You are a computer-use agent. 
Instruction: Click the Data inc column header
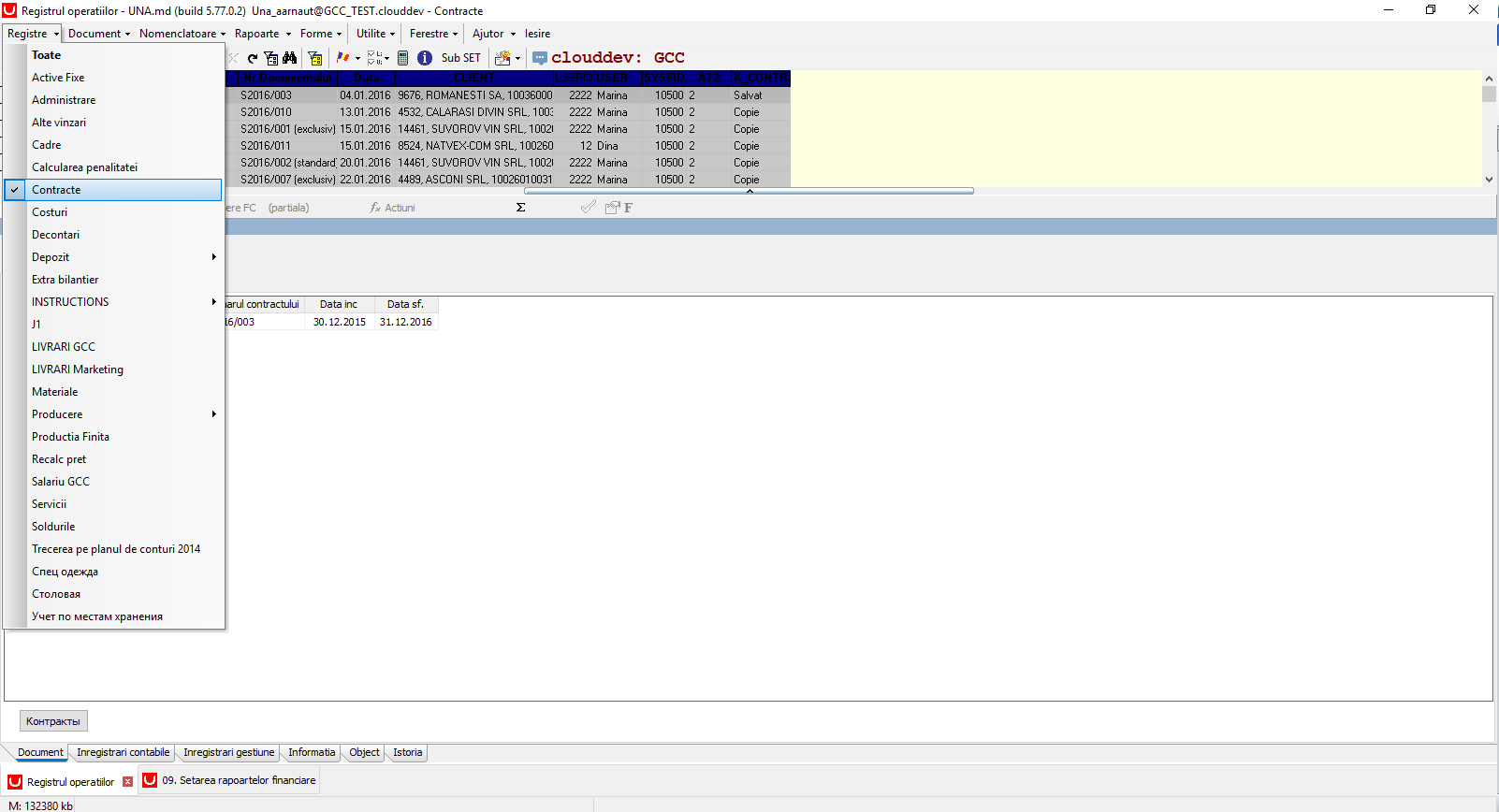tap(339, 304)
